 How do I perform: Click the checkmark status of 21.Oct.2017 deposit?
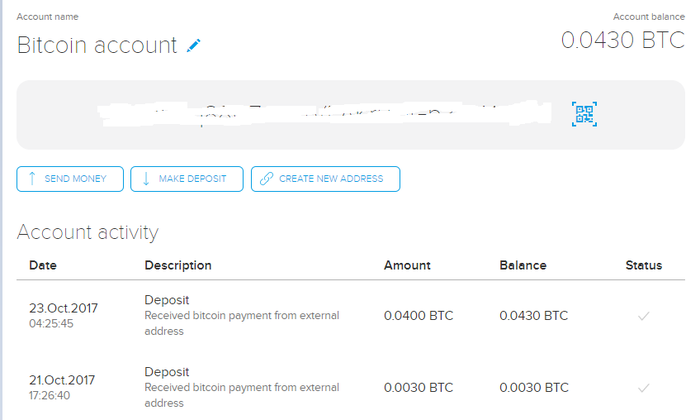643,387
